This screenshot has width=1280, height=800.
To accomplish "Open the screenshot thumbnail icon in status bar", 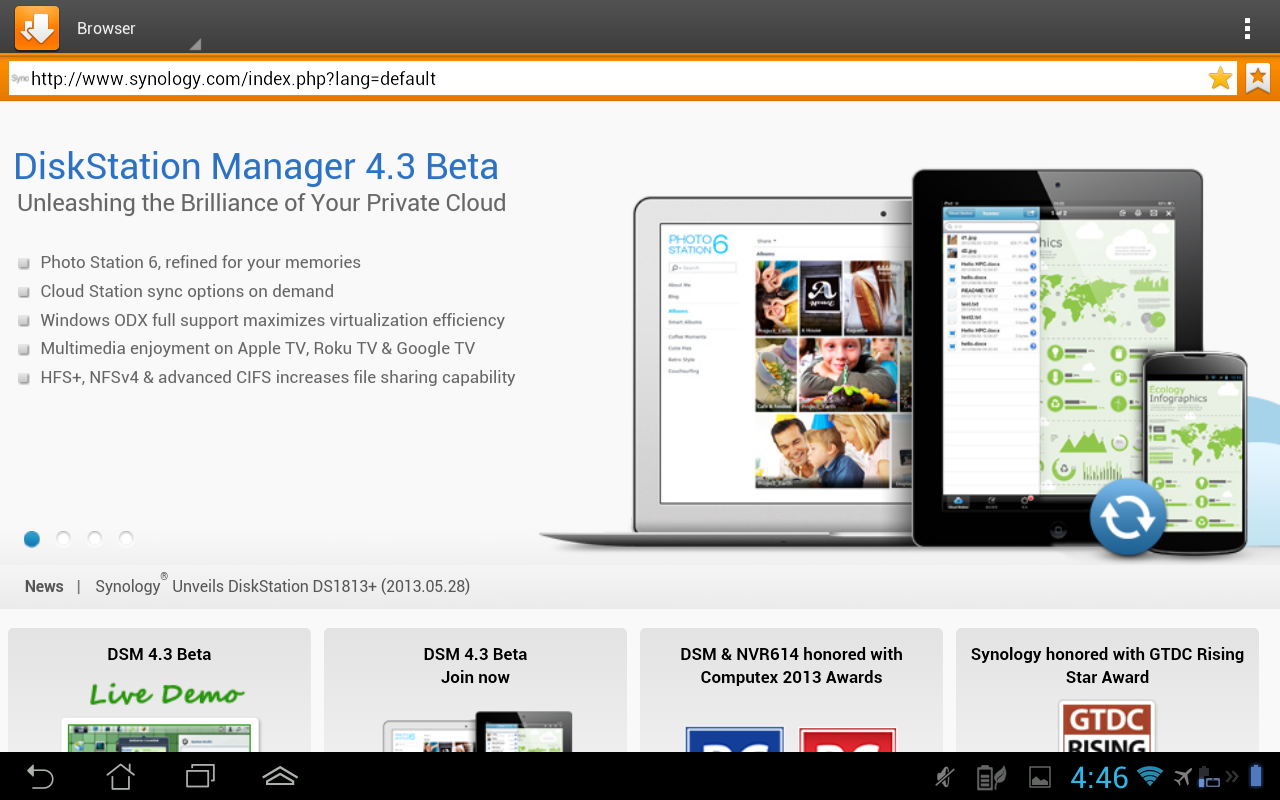I will coord(1039,776).
